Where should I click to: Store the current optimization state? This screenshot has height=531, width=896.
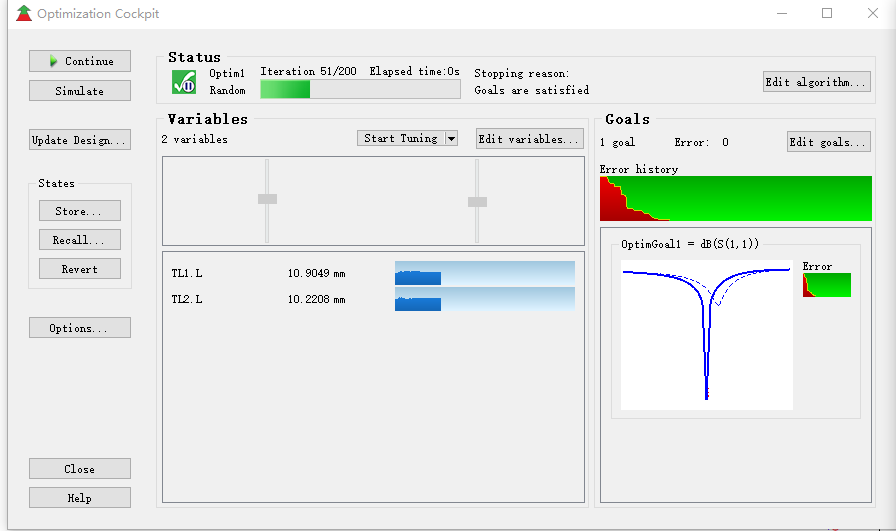point(80,211)
